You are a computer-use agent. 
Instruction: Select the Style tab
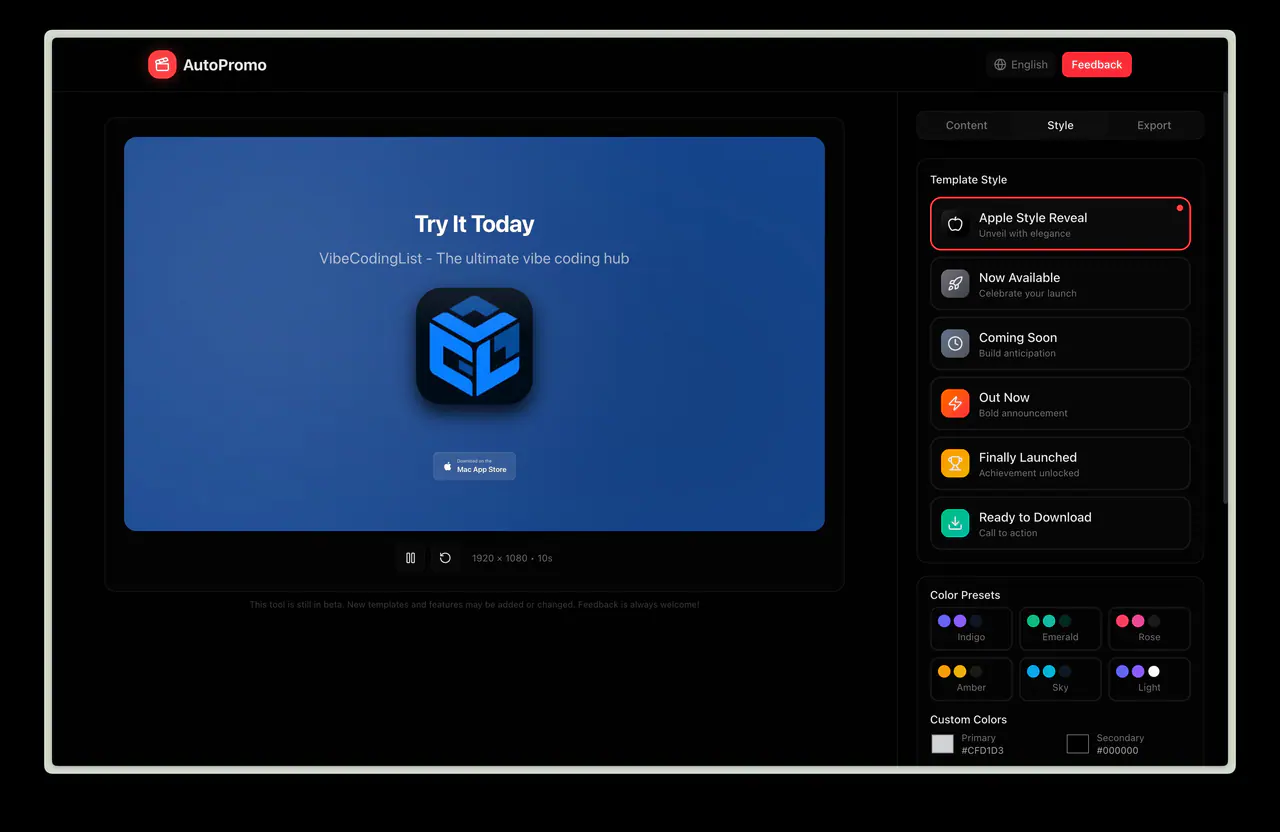coord(1060,126)
